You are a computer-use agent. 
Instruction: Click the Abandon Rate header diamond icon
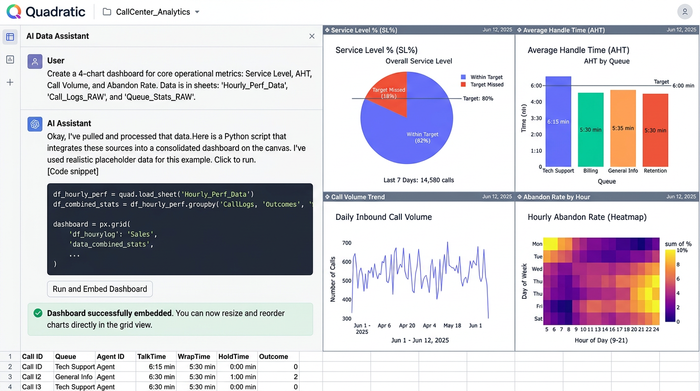tap(520, 196)
